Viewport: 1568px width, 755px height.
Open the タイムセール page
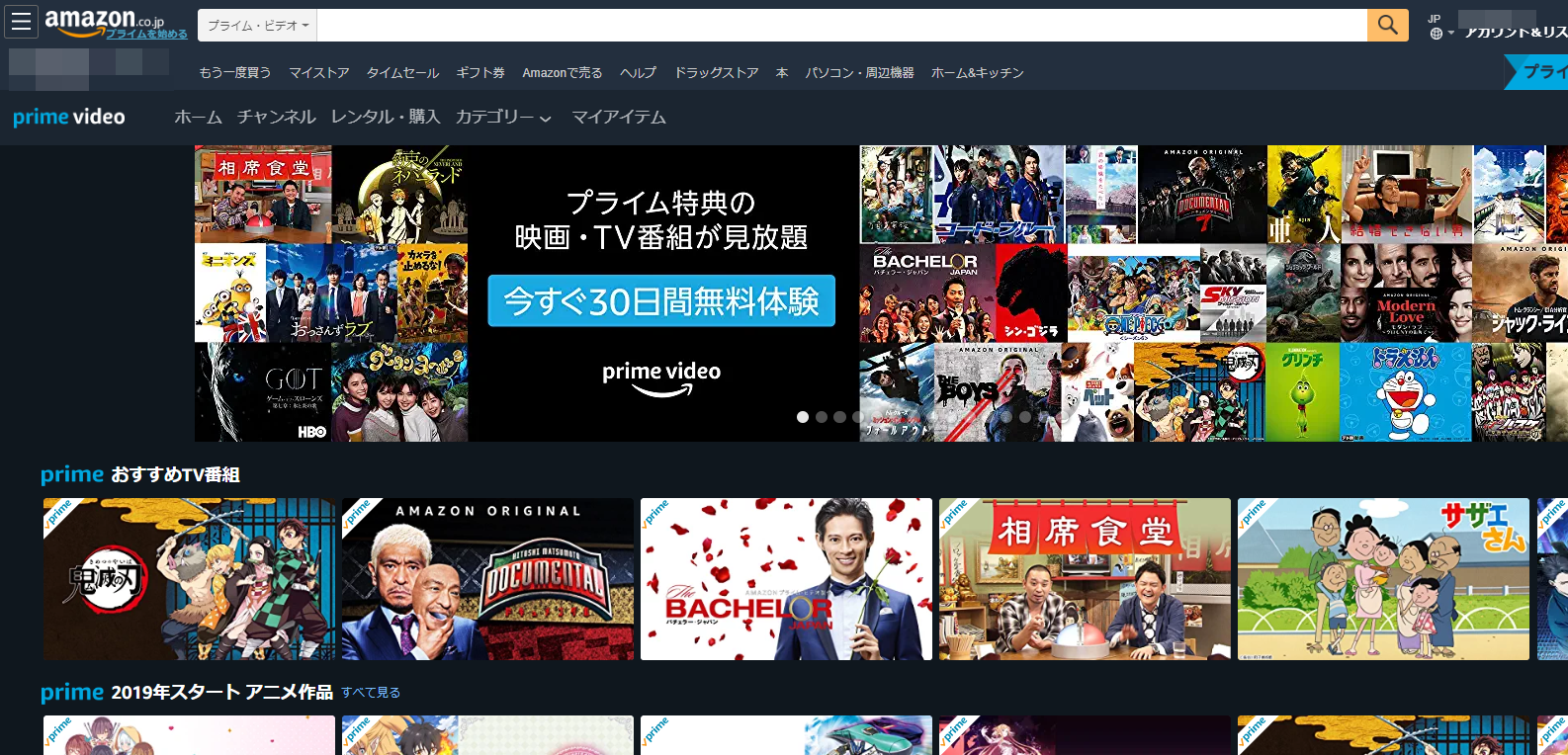402,72
